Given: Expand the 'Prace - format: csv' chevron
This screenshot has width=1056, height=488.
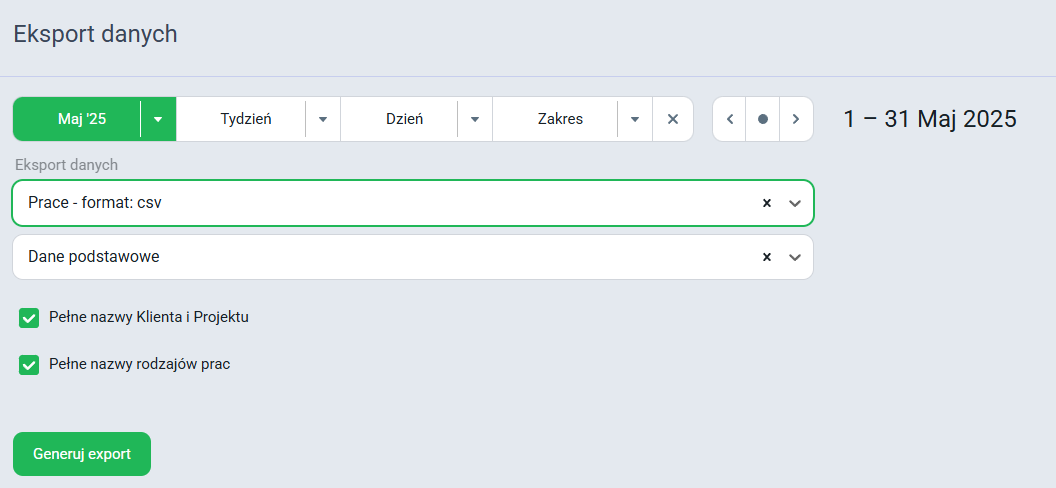Looking at the screenshot, I should (x=795, y=203).
